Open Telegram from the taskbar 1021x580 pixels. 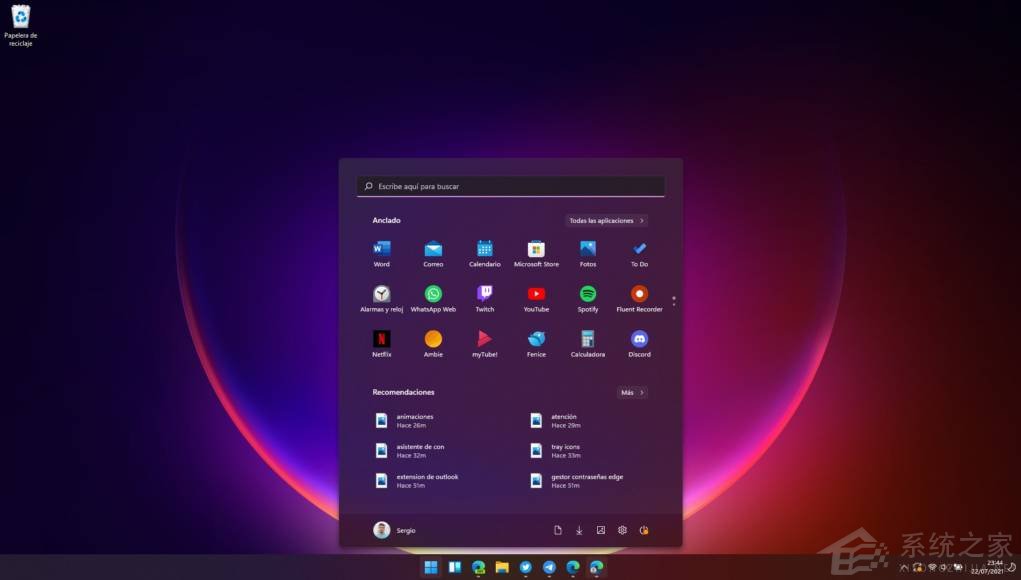click(549, 568)
